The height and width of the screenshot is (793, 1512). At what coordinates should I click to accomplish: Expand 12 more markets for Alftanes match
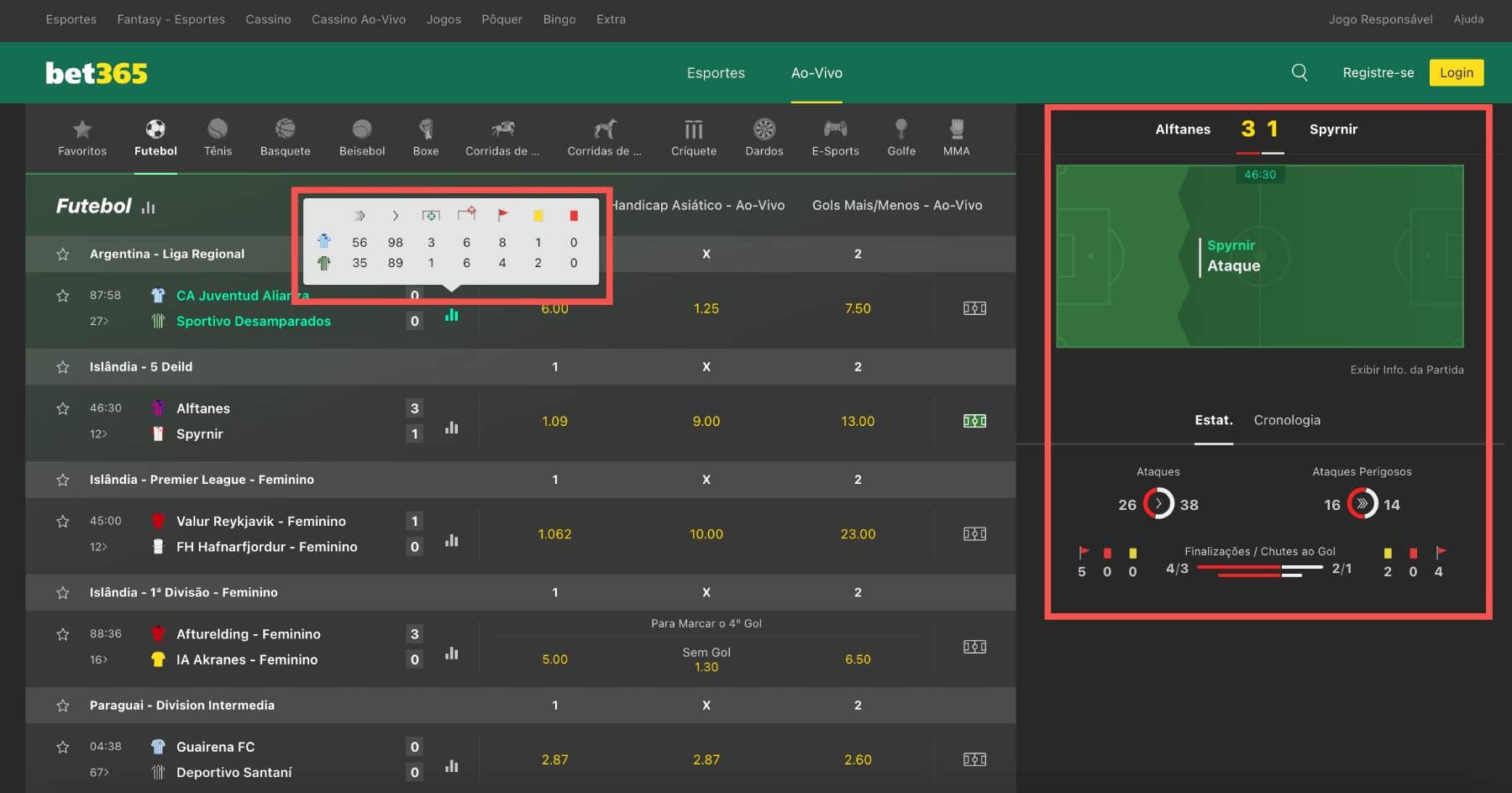[x=99, y=433]
